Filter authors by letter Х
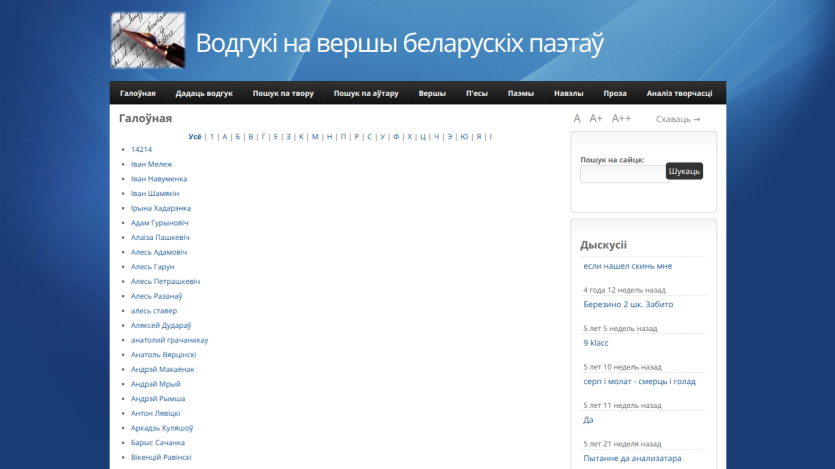The image size is (835, 469). click(x=410, y=137)
